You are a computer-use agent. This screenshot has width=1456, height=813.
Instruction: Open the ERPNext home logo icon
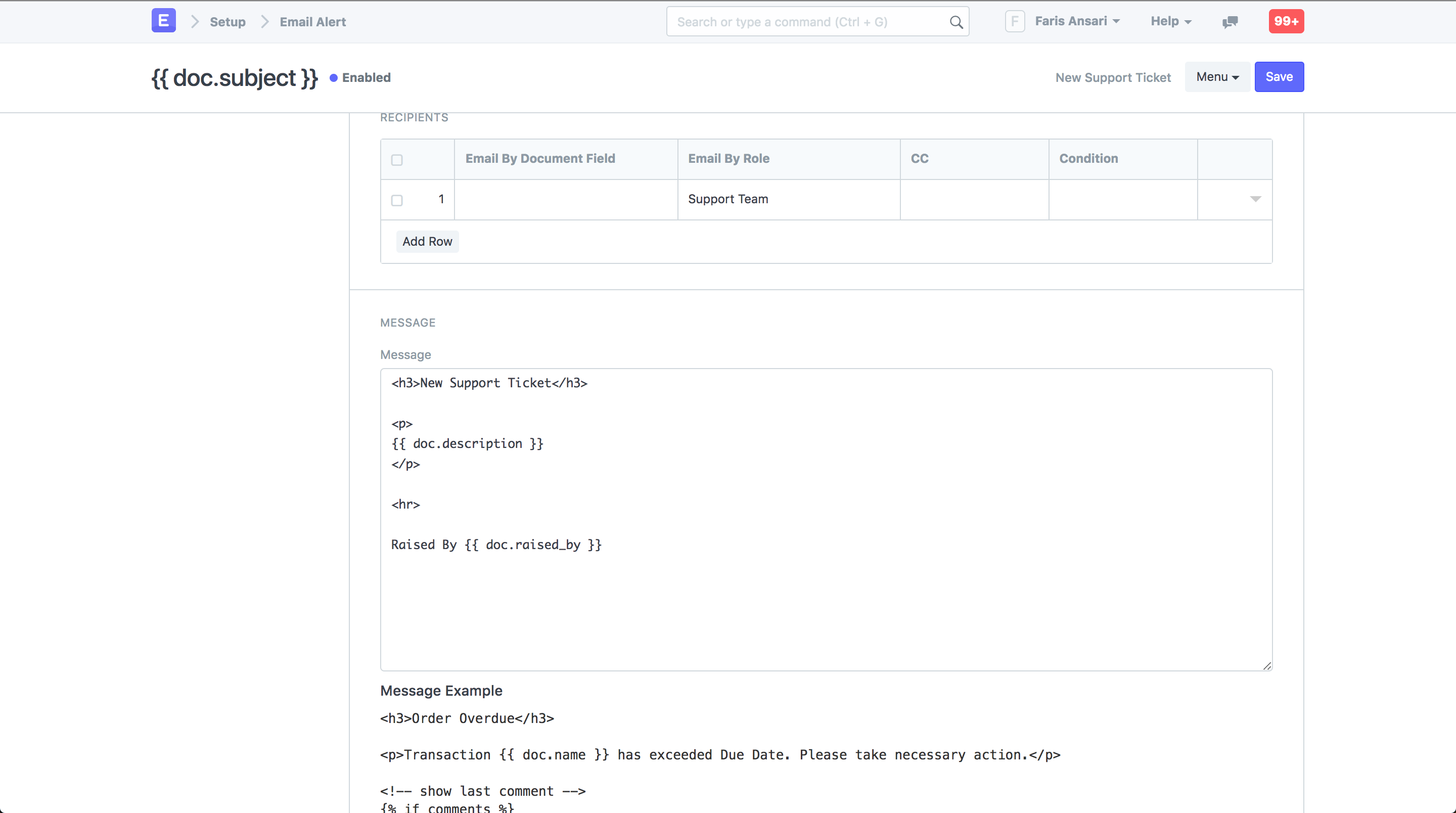[x=163, y=21]
